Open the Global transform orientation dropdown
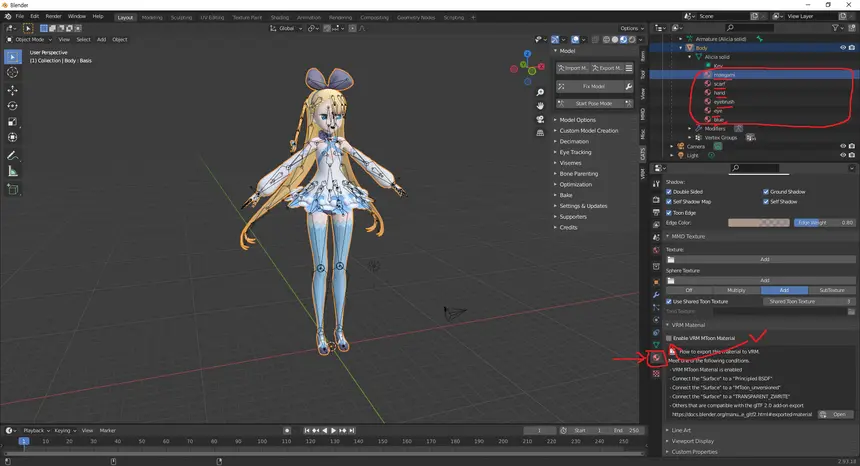The width and height of the screenshot is (860, 466). pyautogui.click(x=286, y=29)
